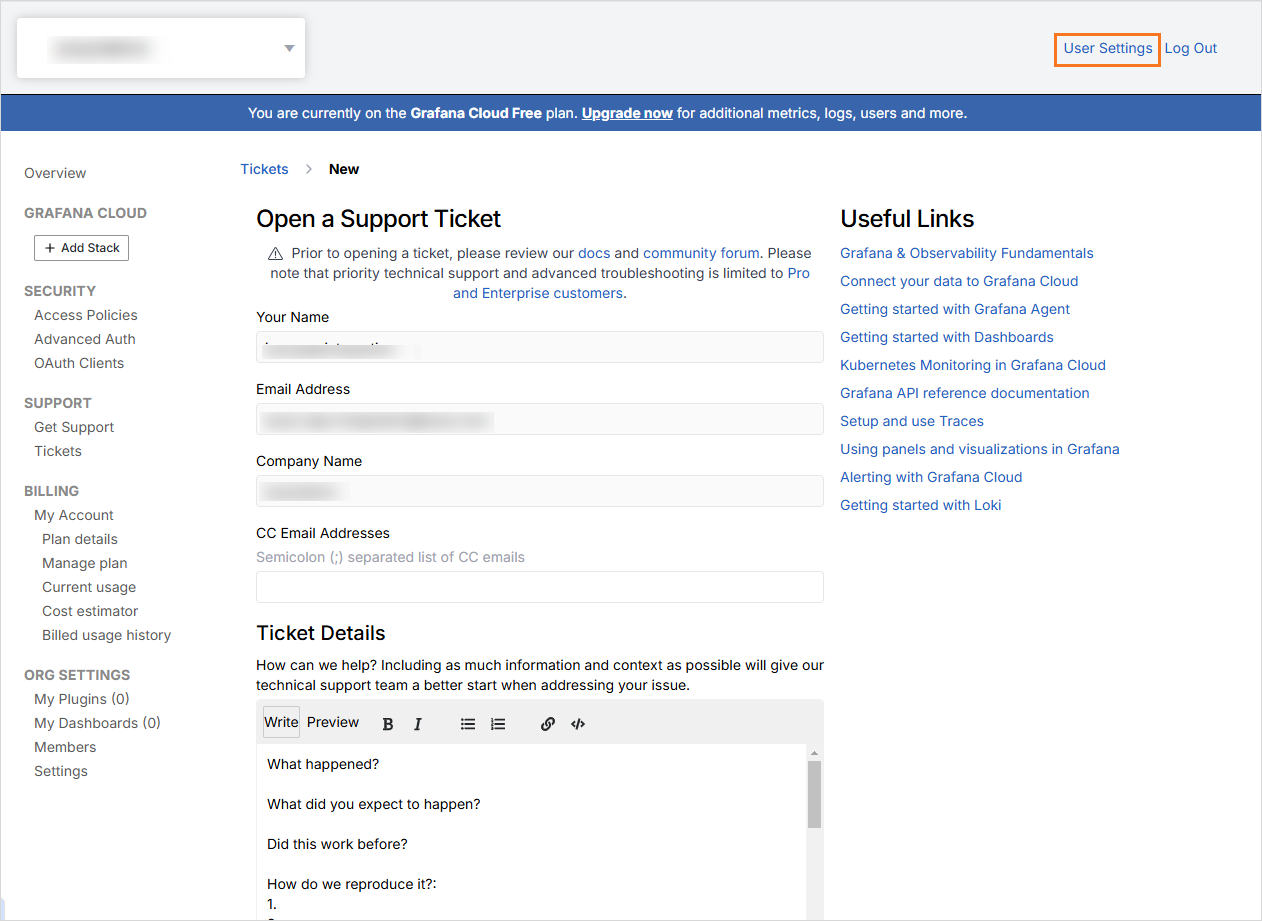Open Using panels and visualizations link
The width and height of the screenshot is (1262, 921).
pos(980,449)
